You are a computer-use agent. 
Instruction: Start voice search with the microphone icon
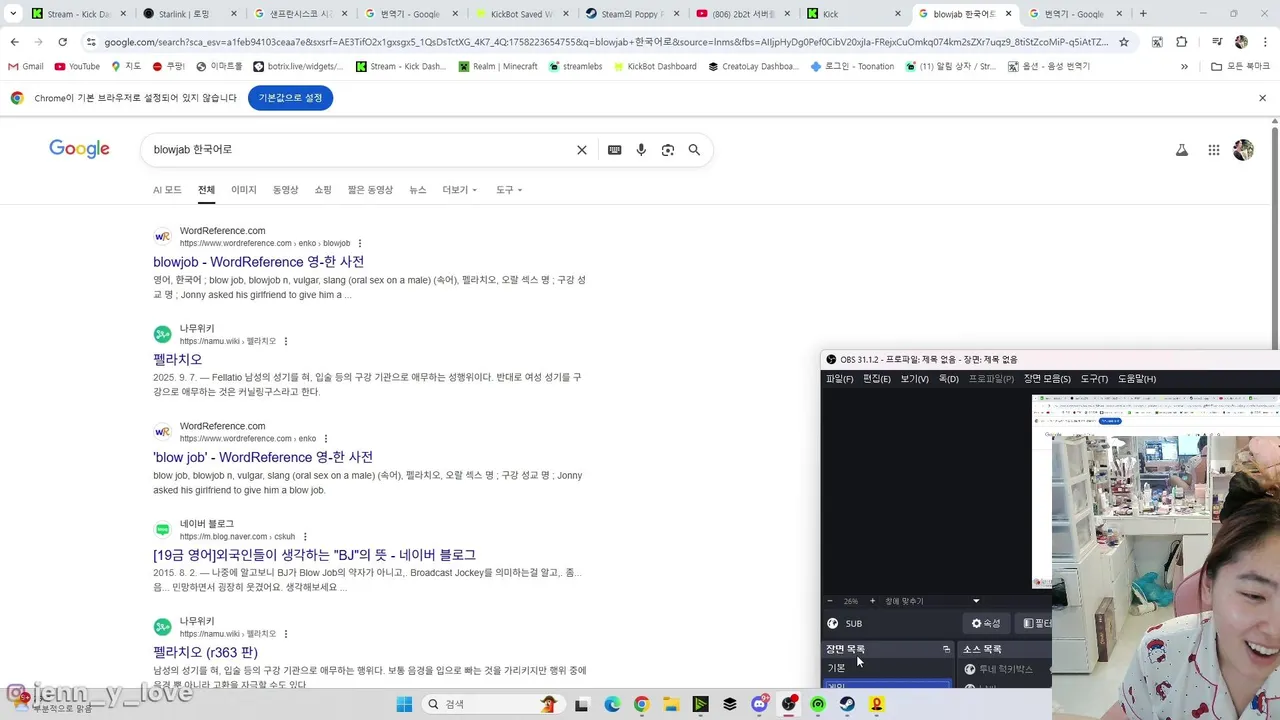click(x=641, y=150)
